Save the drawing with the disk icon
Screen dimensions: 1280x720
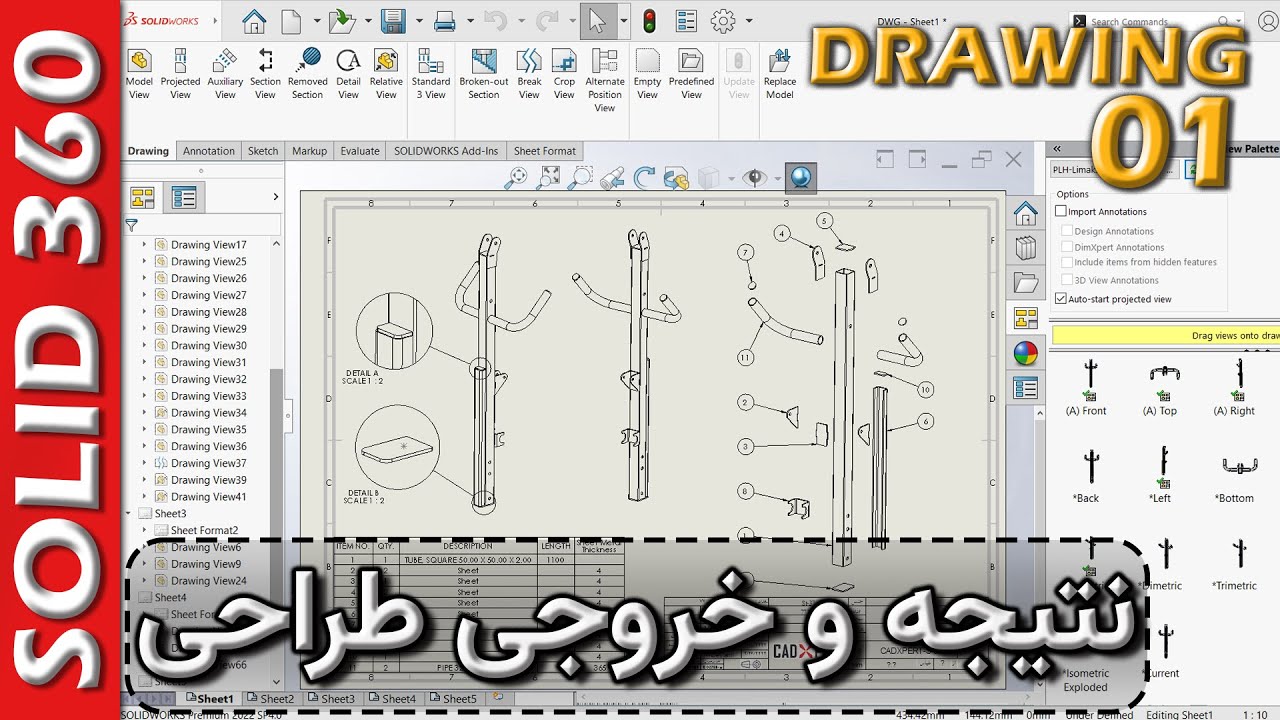click(393, 21)
